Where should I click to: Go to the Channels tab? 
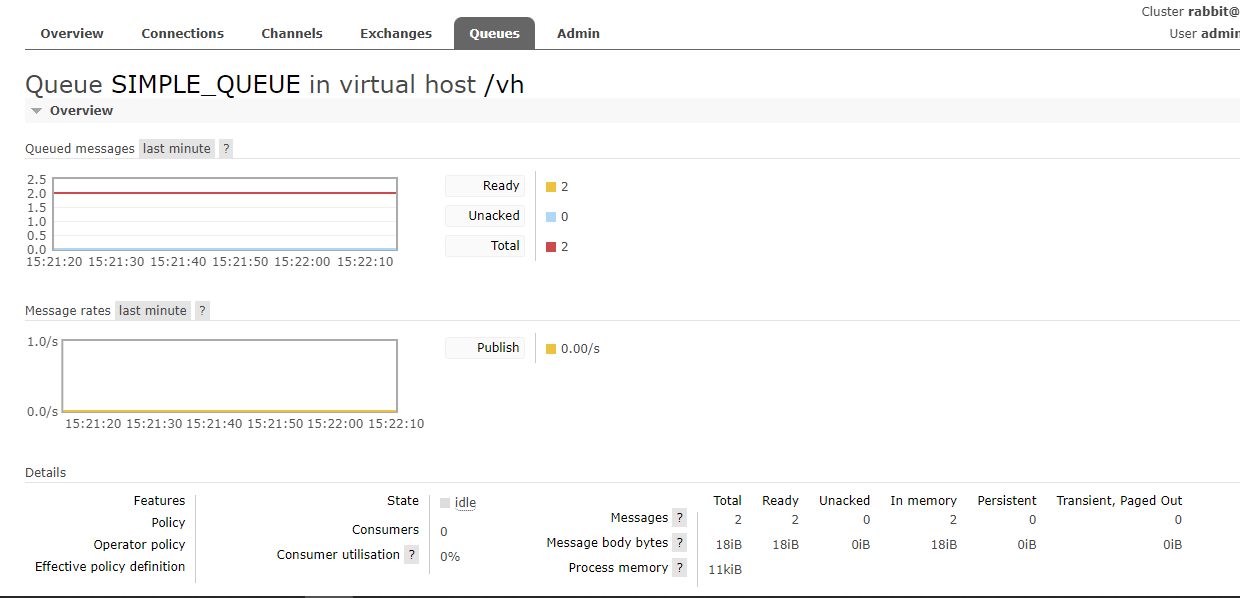(292, 33)
